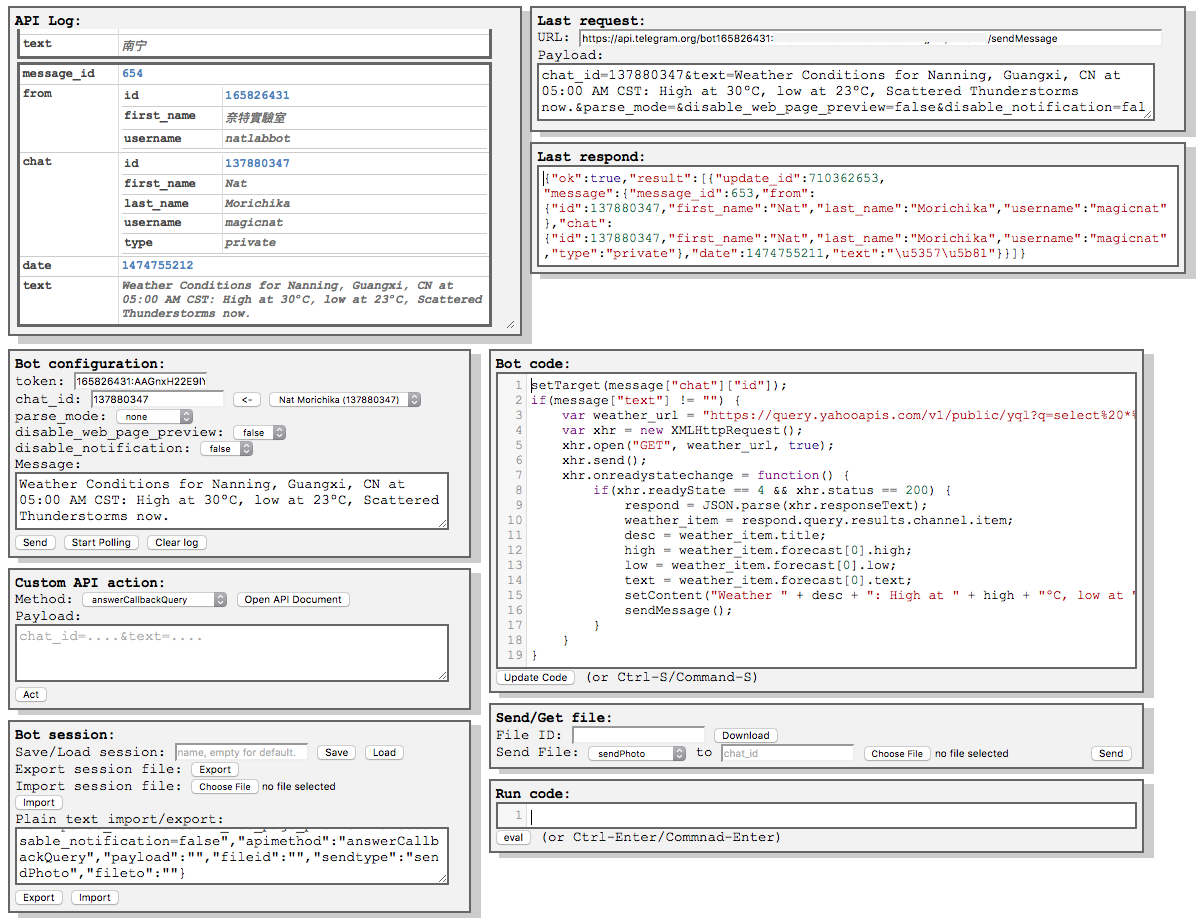
Task: Click Start Polling in Bot configuration
Action: (101, 542)
